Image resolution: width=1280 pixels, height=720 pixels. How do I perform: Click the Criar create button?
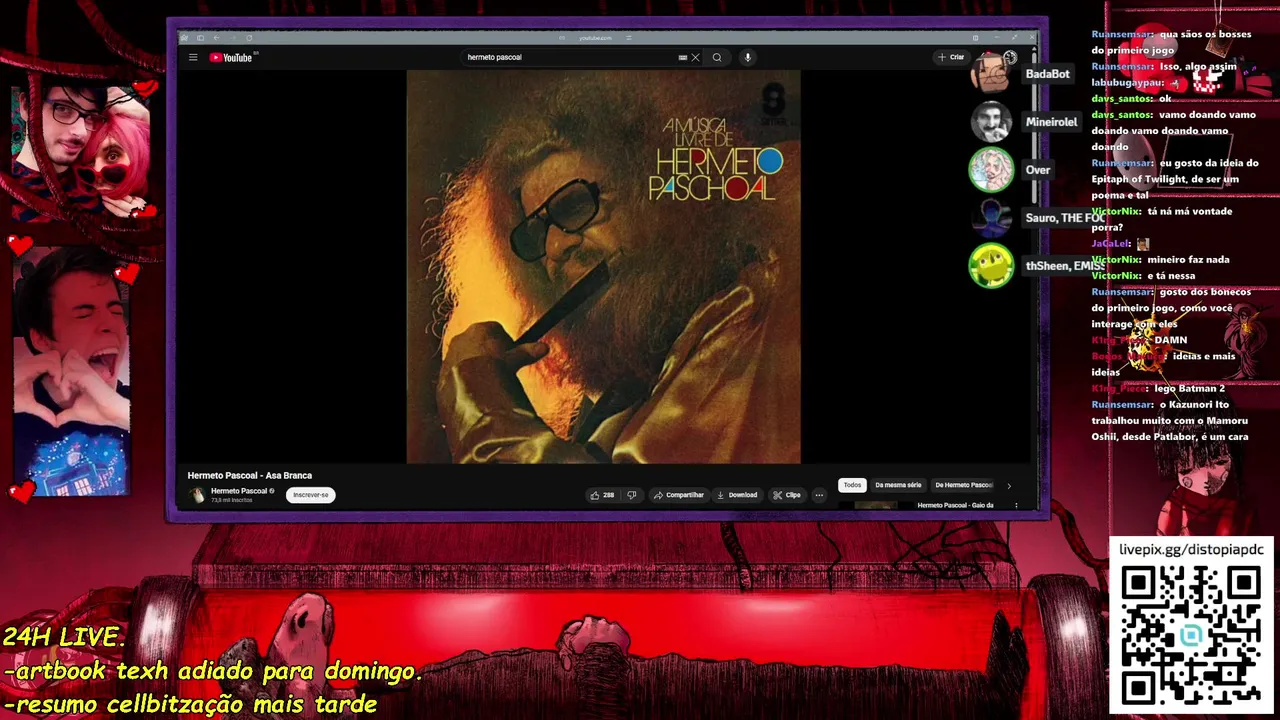951,57
